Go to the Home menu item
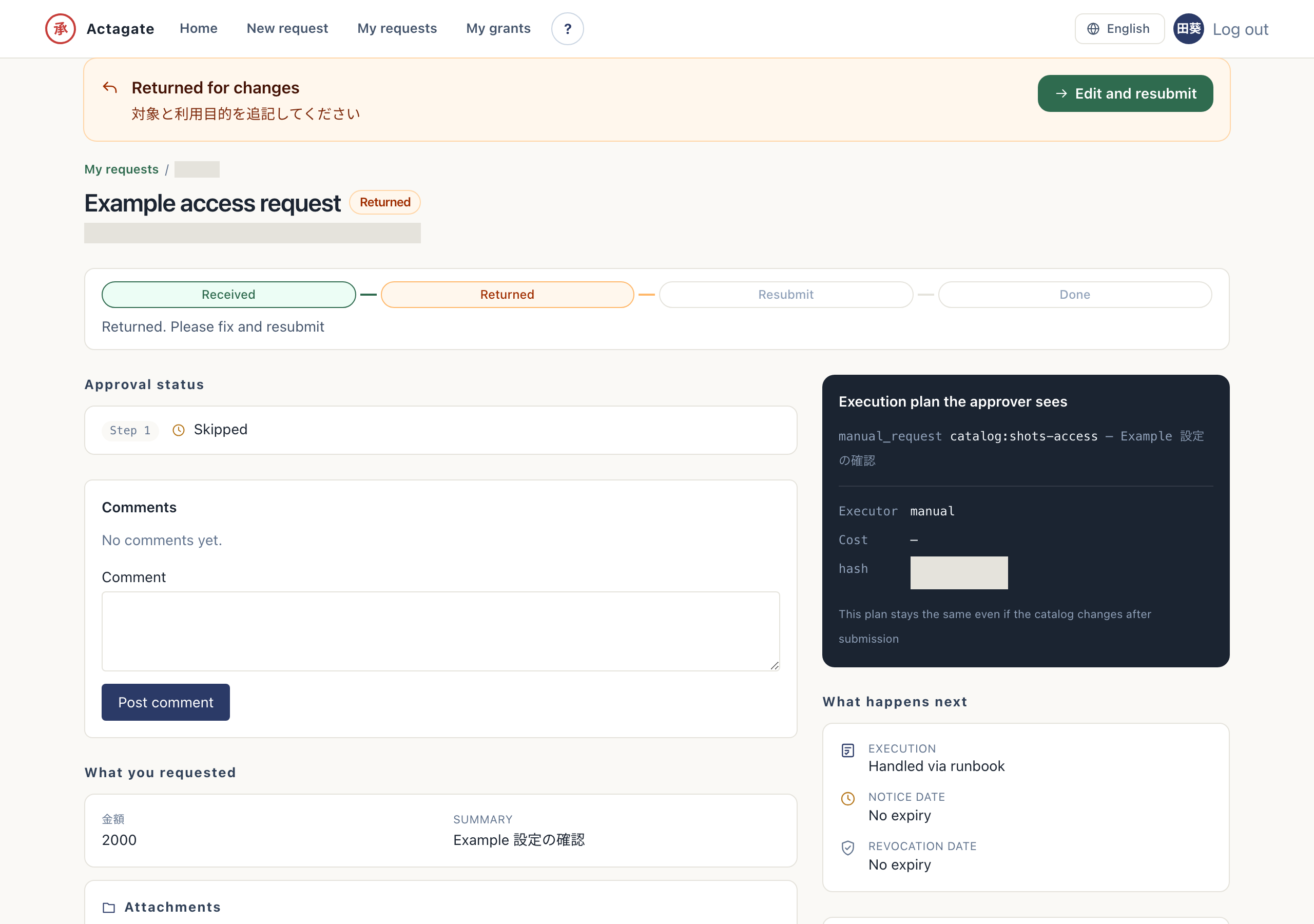The image size is (1314, 924). [199, 29]
